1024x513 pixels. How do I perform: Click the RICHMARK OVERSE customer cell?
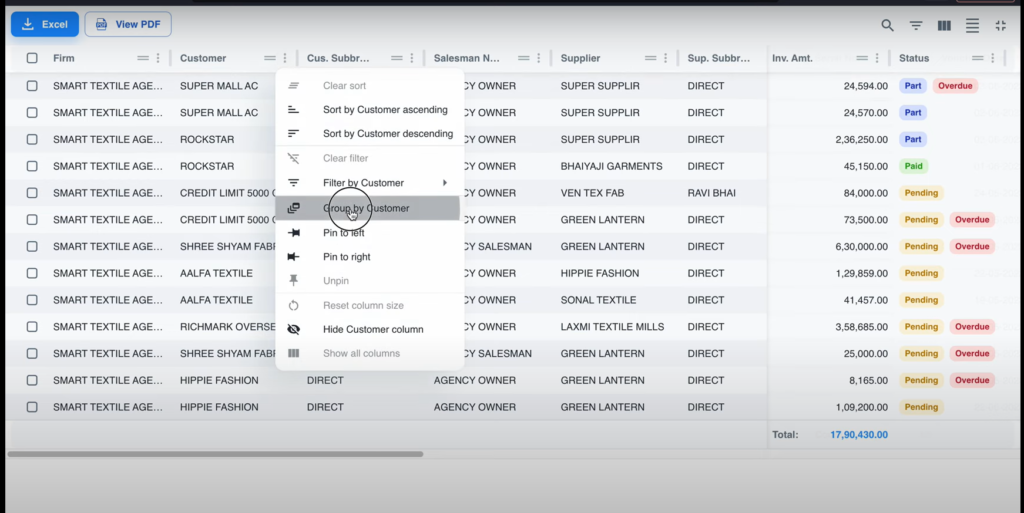(x=227, y=326)
